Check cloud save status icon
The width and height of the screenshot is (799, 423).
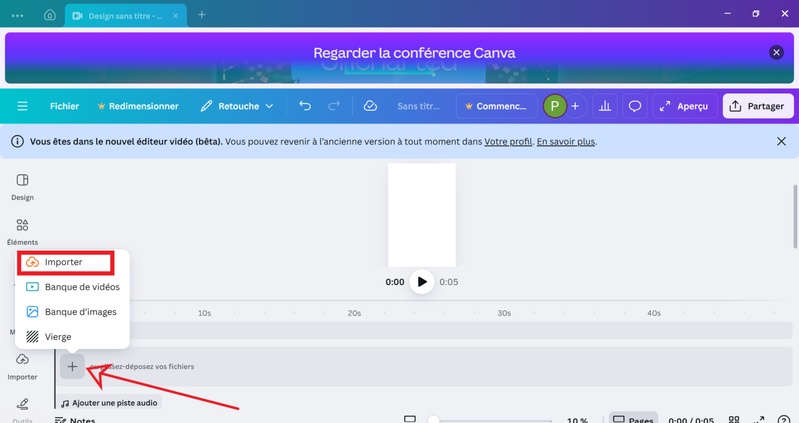click(370, 106)
